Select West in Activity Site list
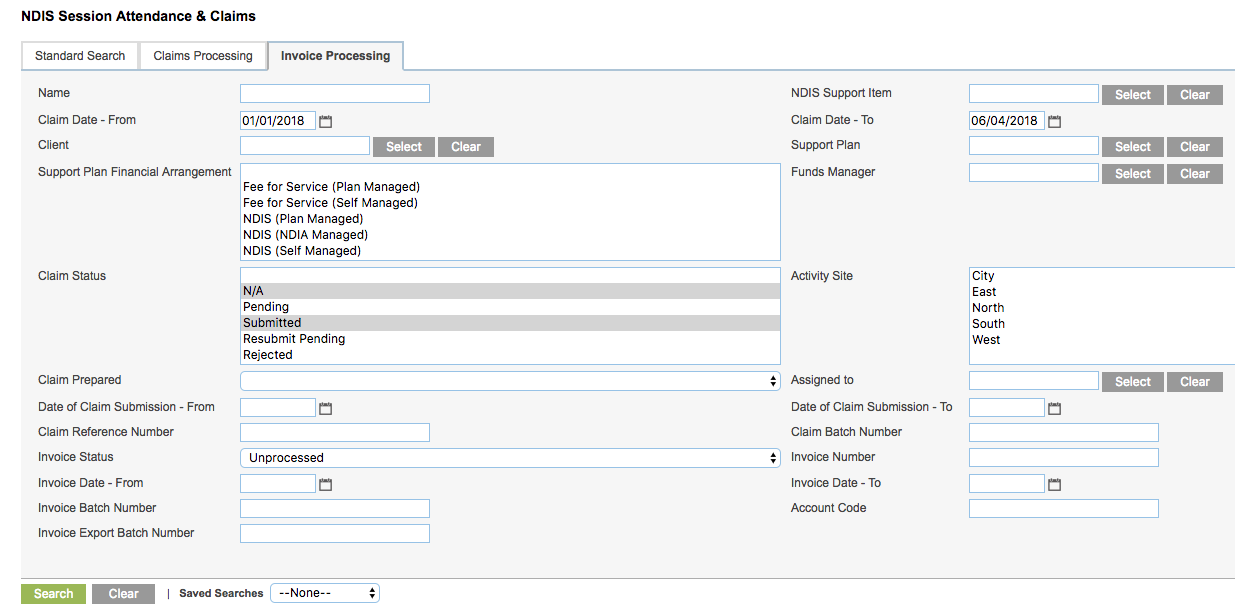1235x615 pixels. (x=1102, y=340)
